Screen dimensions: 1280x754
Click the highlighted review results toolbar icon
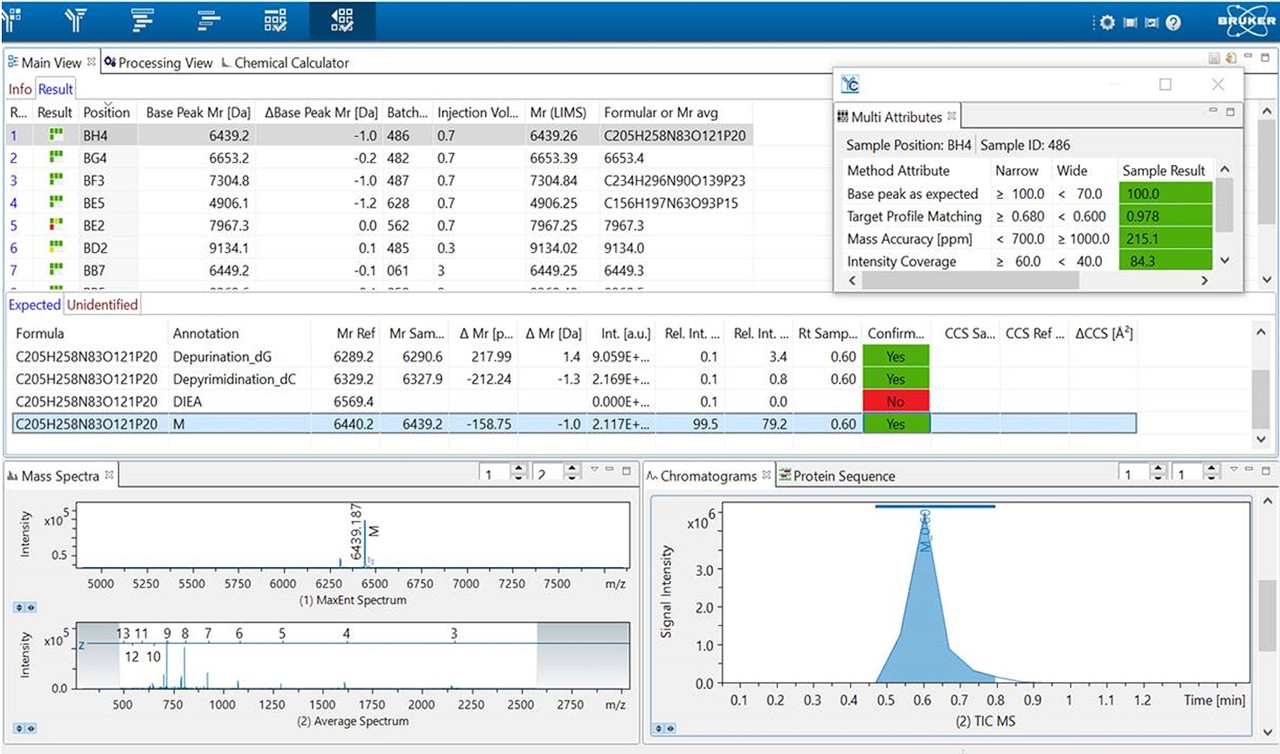coord(341,19)
